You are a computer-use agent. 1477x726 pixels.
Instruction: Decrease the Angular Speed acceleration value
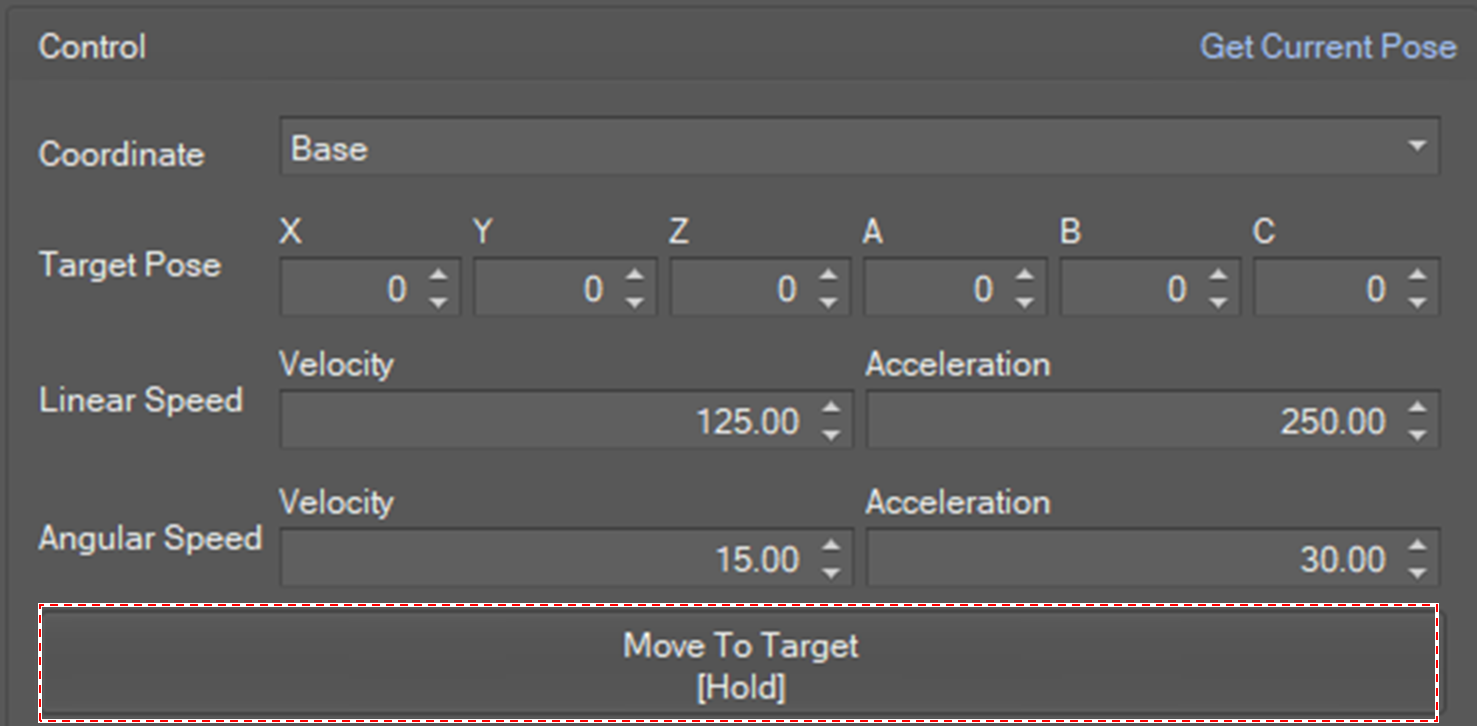1416,572
